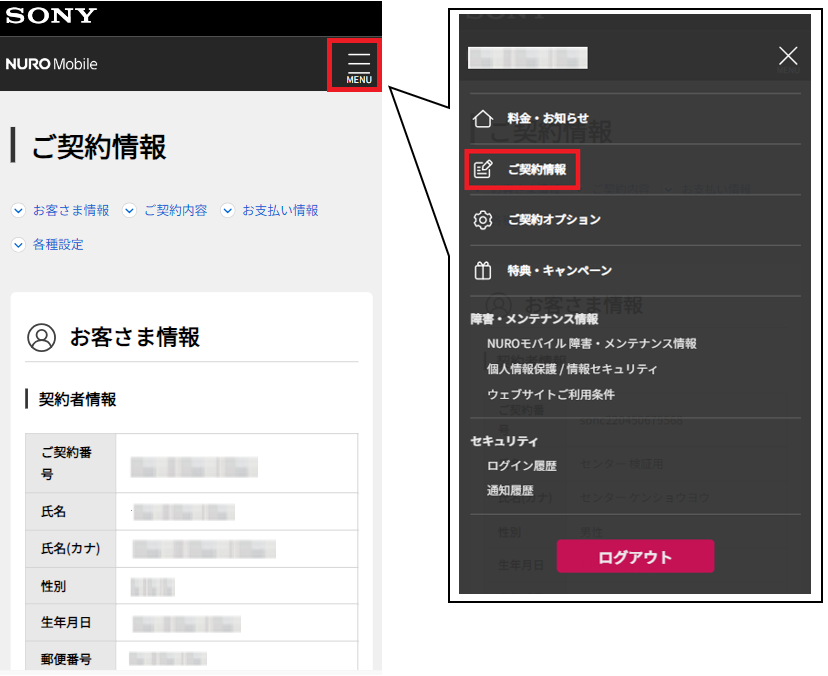Screen dimensions: 828x676
Task: Open the hamburger MENU button
Action: 359,68
